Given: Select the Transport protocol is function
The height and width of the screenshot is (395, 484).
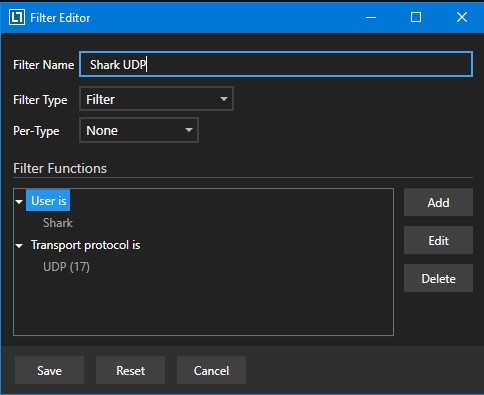Looking at the screenshot, I should point(85,245).
